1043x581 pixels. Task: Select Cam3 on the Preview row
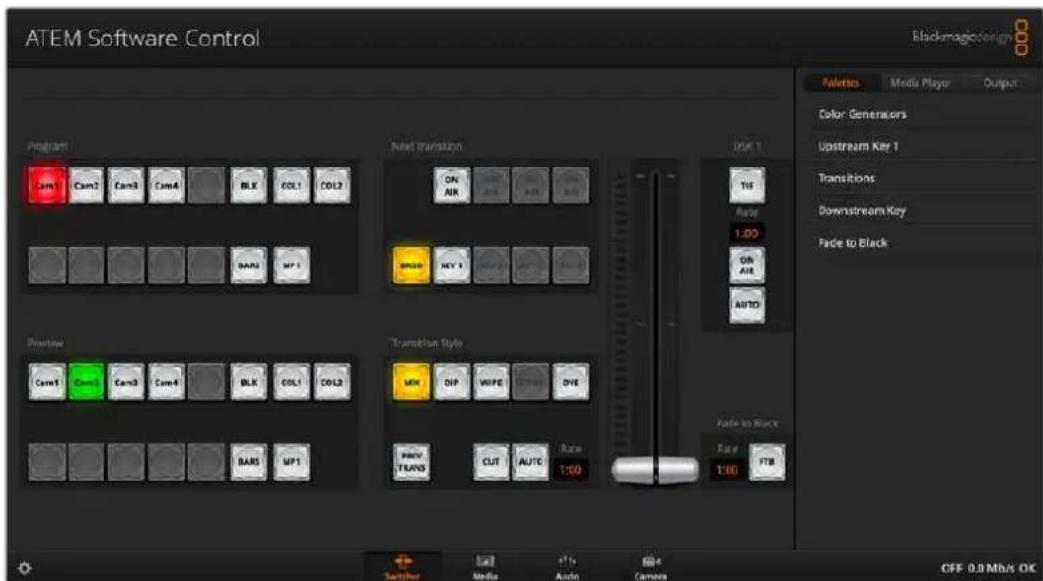point(126,382)
